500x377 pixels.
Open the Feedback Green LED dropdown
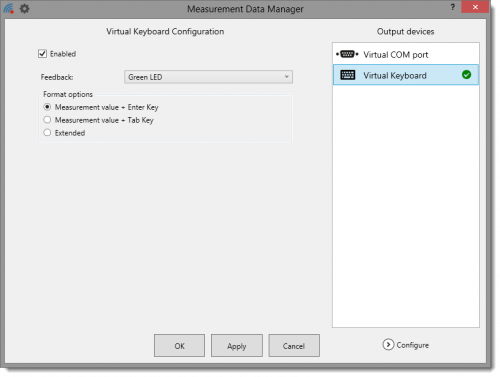(208, 77)
